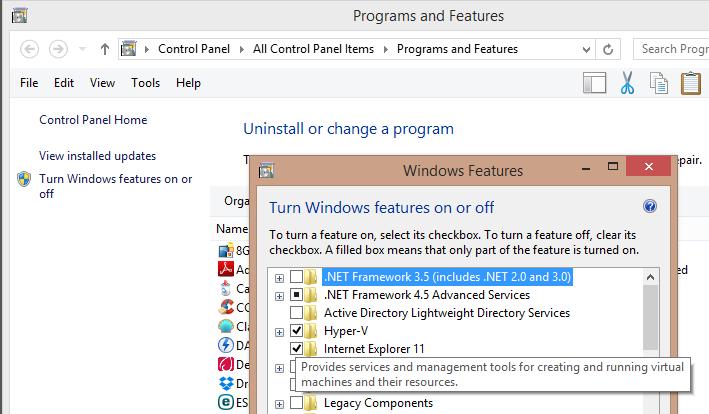This screenshot has width=709, height=414.
Task: Click the address bar Control Panel icon
Action: (x=129, y=49)
